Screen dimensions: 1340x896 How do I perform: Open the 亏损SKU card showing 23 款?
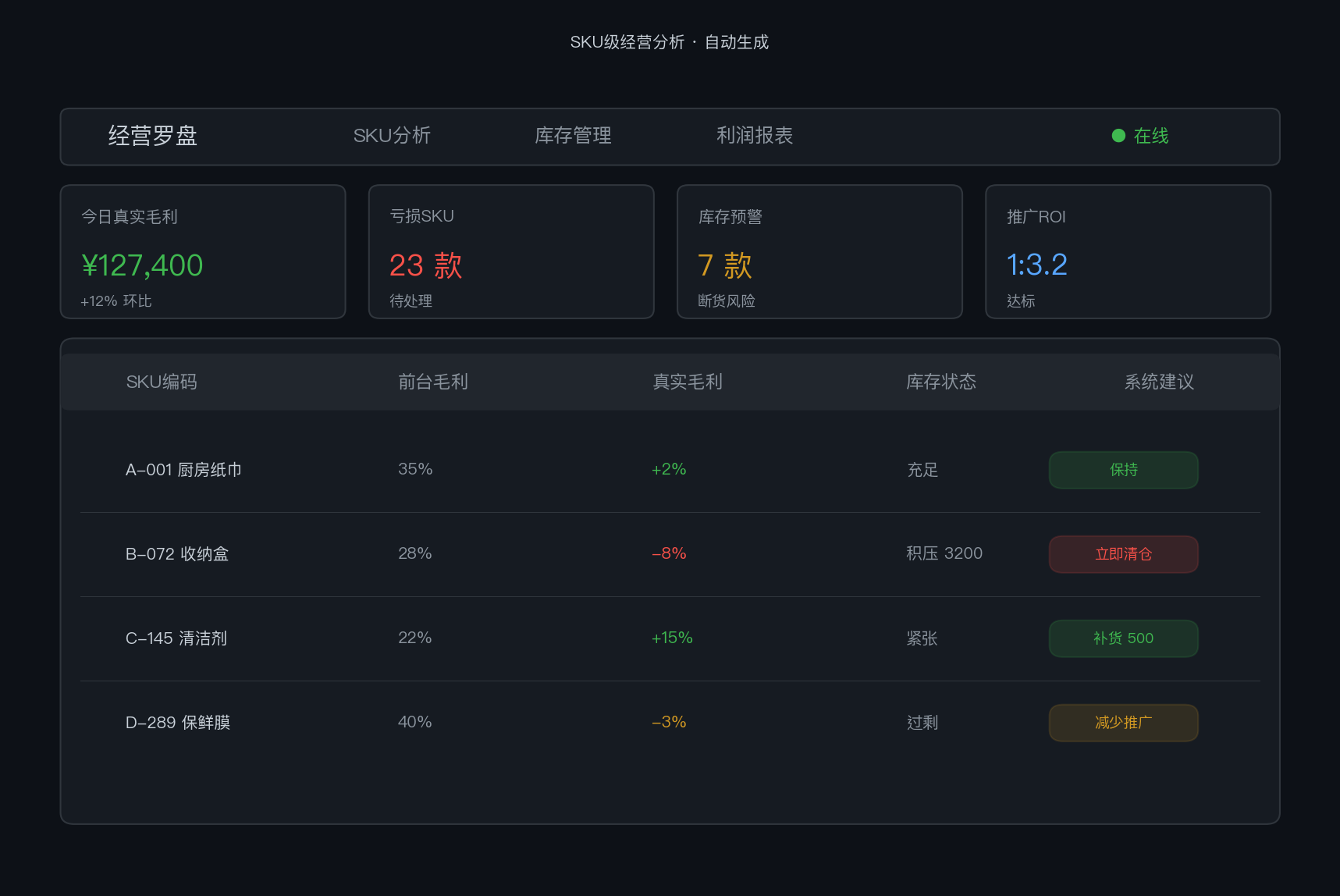click(x=511, y=251)
